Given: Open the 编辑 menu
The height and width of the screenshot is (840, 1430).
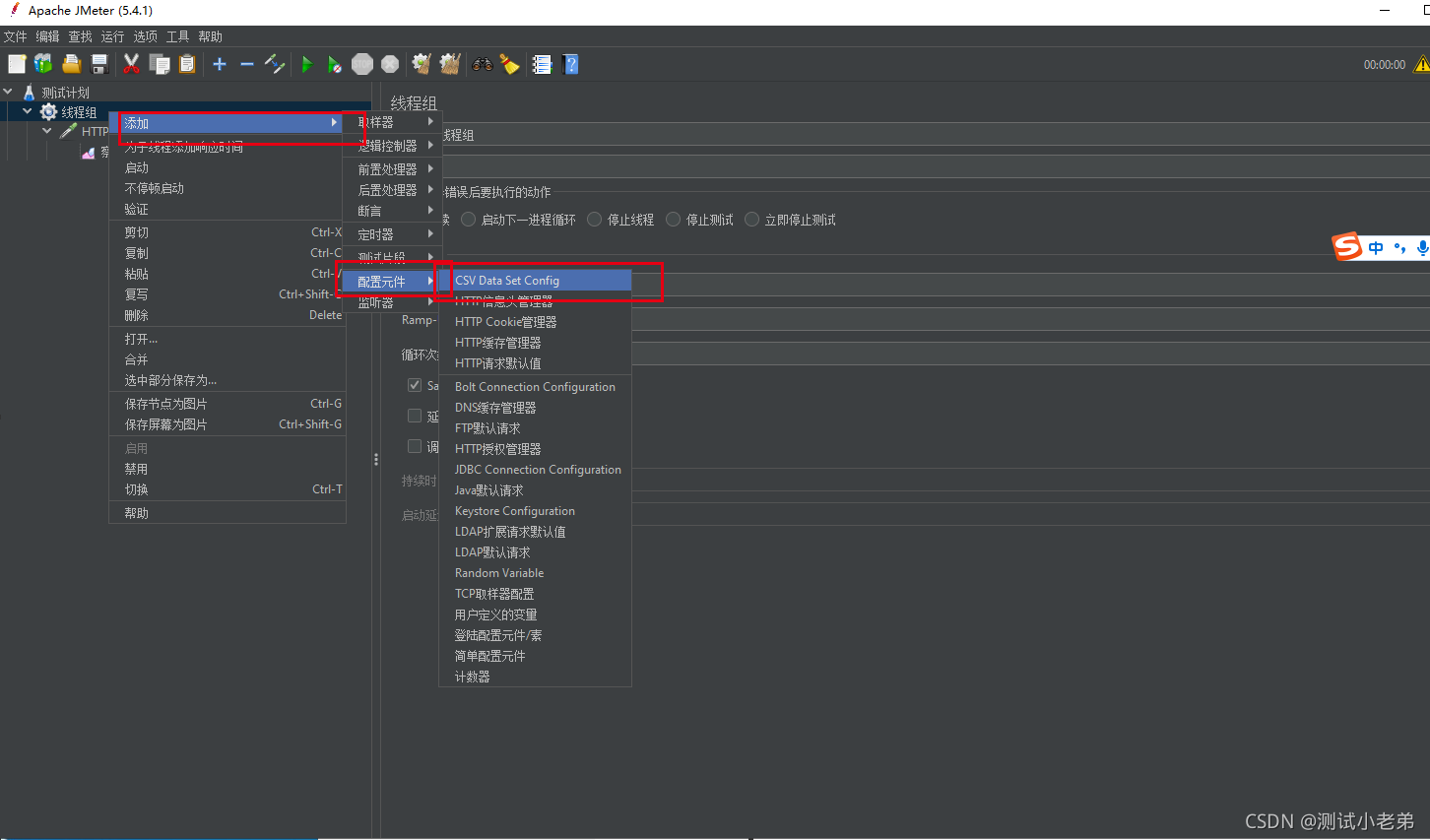Looking at the screenshot, I should [x=47, y=36].
